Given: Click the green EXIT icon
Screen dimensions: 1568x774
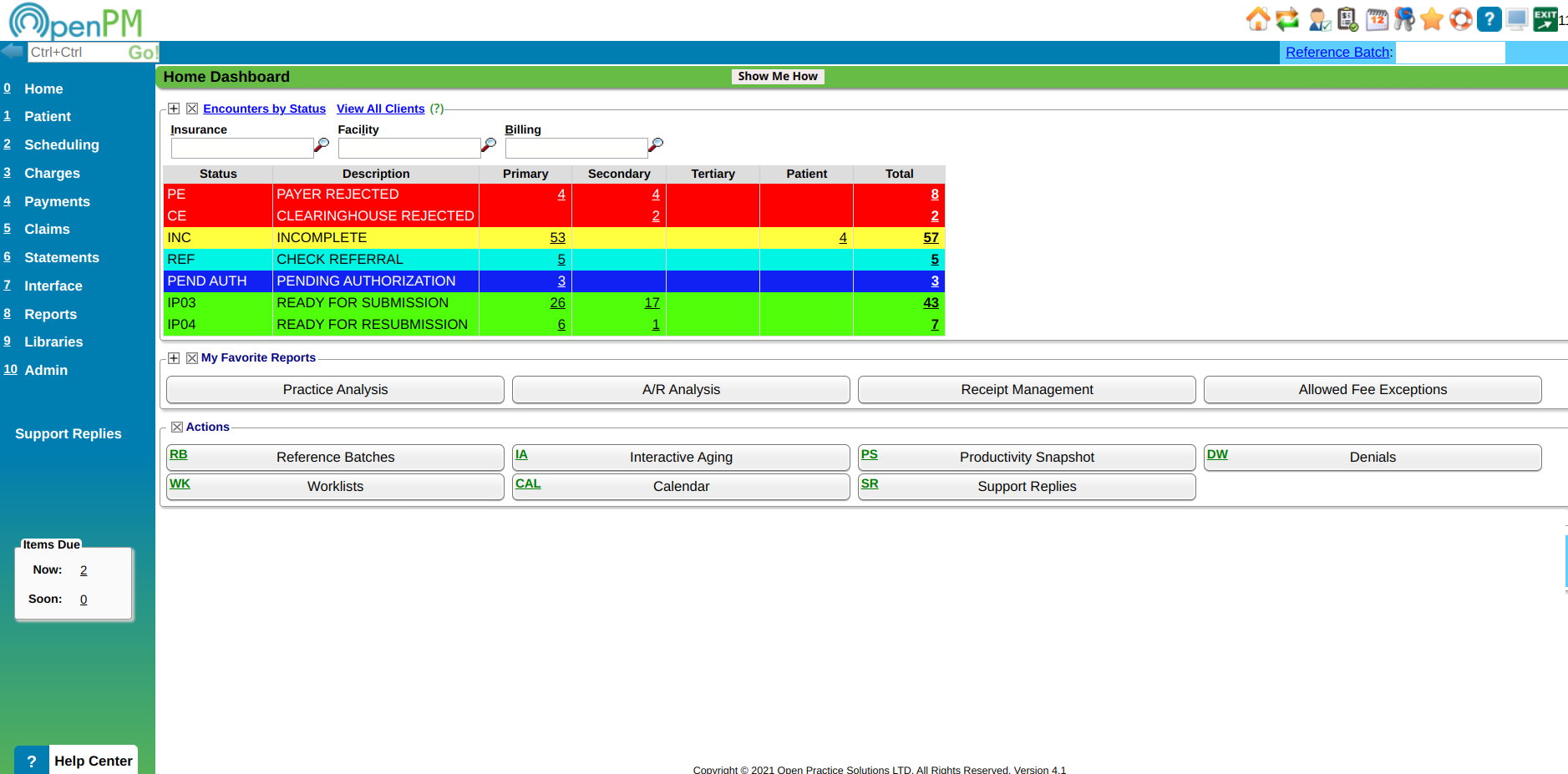Looking at the screenshot, I should (1545, 18).
